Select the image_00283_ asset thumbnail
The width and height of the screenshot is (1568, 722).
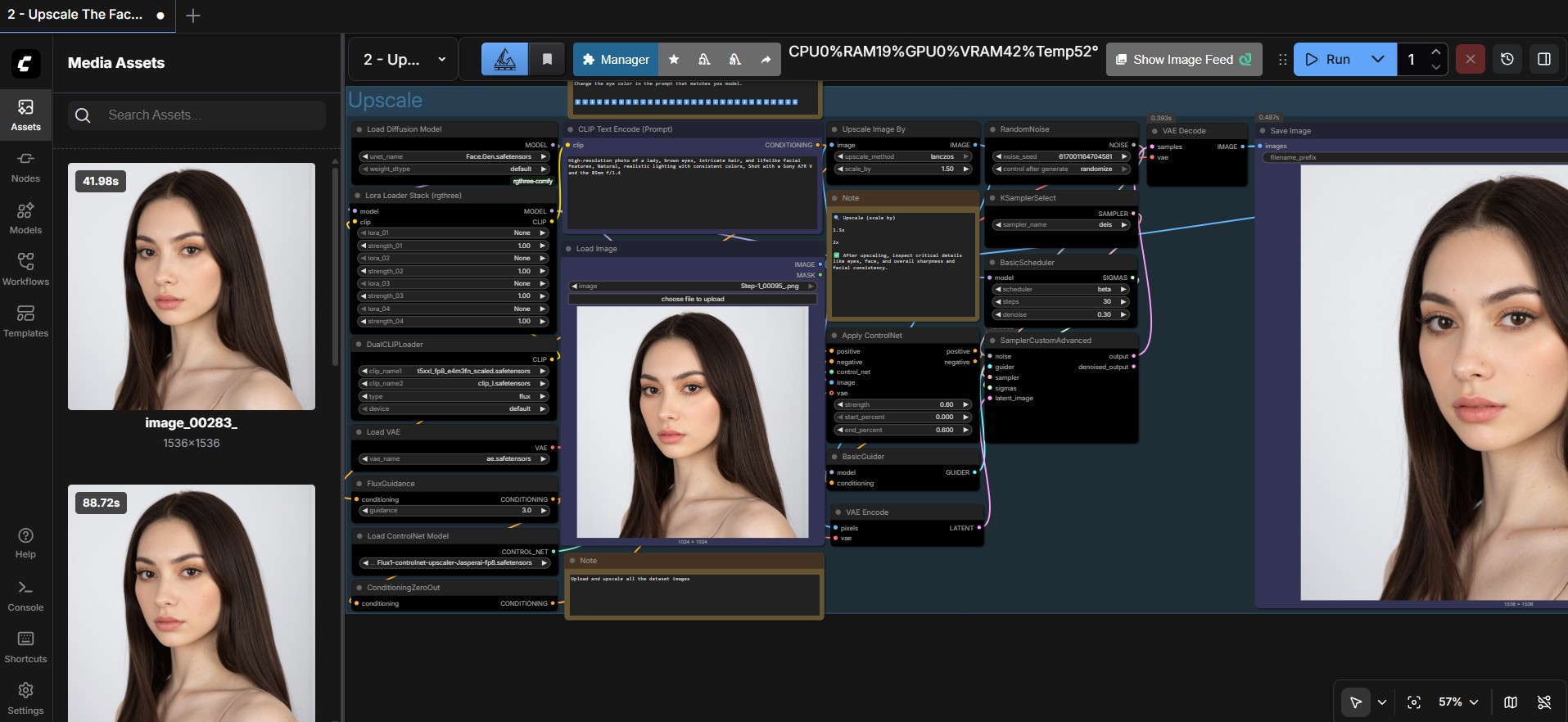tap(192, 287)
